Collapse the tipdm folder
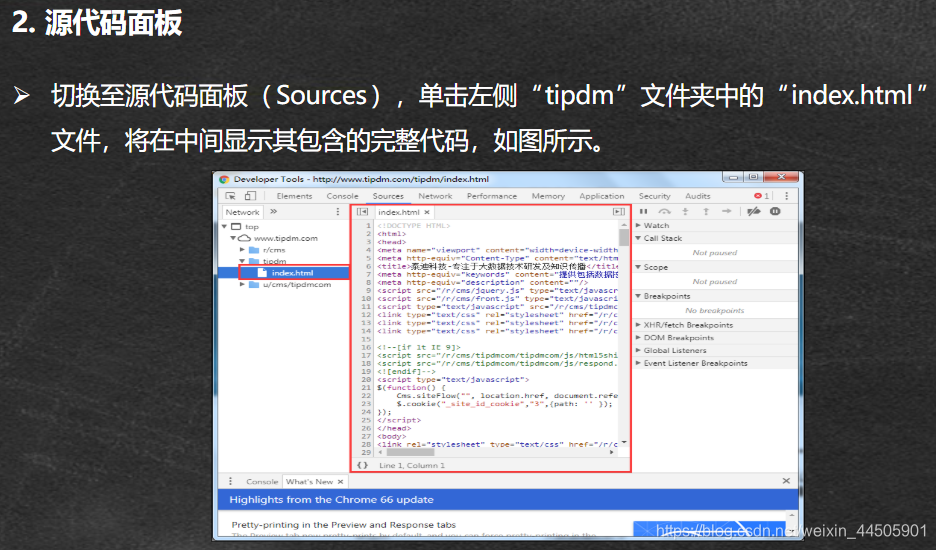Screen dimensions: 936x550 pos(242,261)
